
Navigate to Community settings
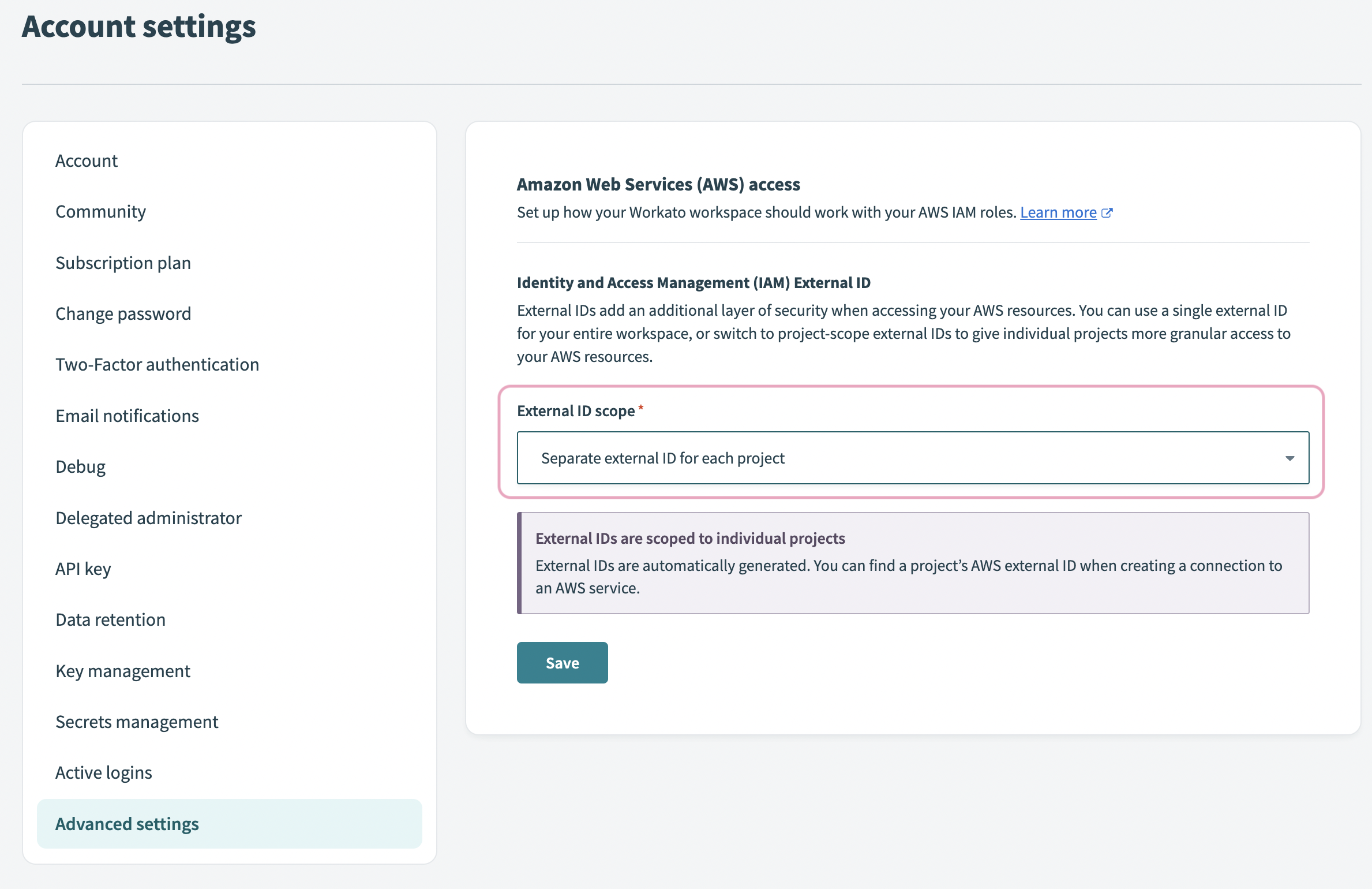pyautogui.click(x=101, y=210)
